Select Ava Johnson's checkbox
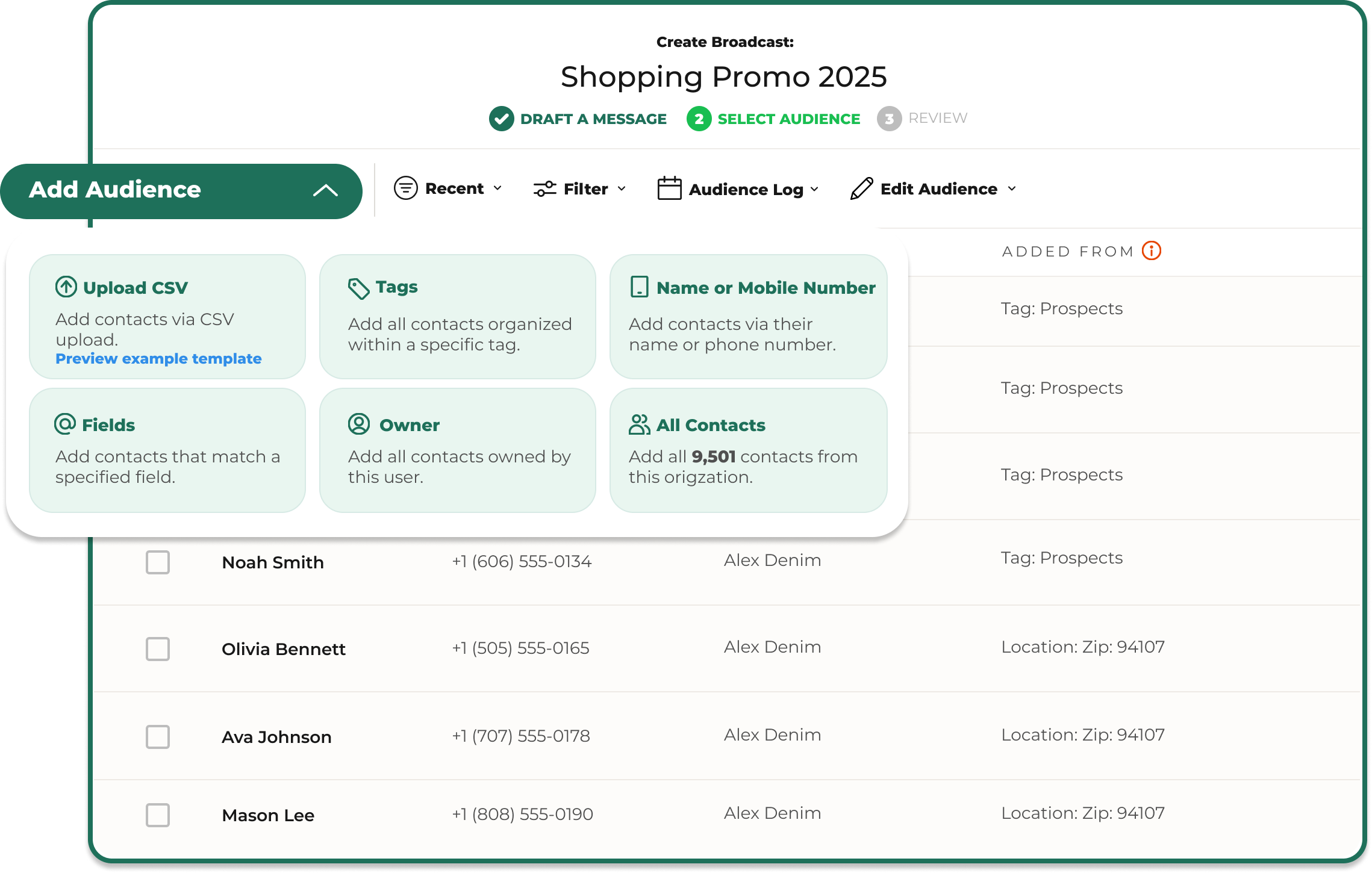Viewport: 1372px width, 873px height. pyautogui.click(x=158, y=737)
